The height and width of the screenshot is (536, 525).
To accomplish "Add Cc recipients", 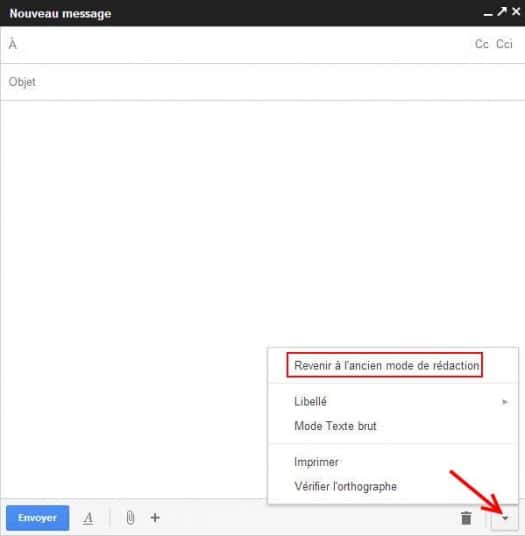I will click(482, 44).
